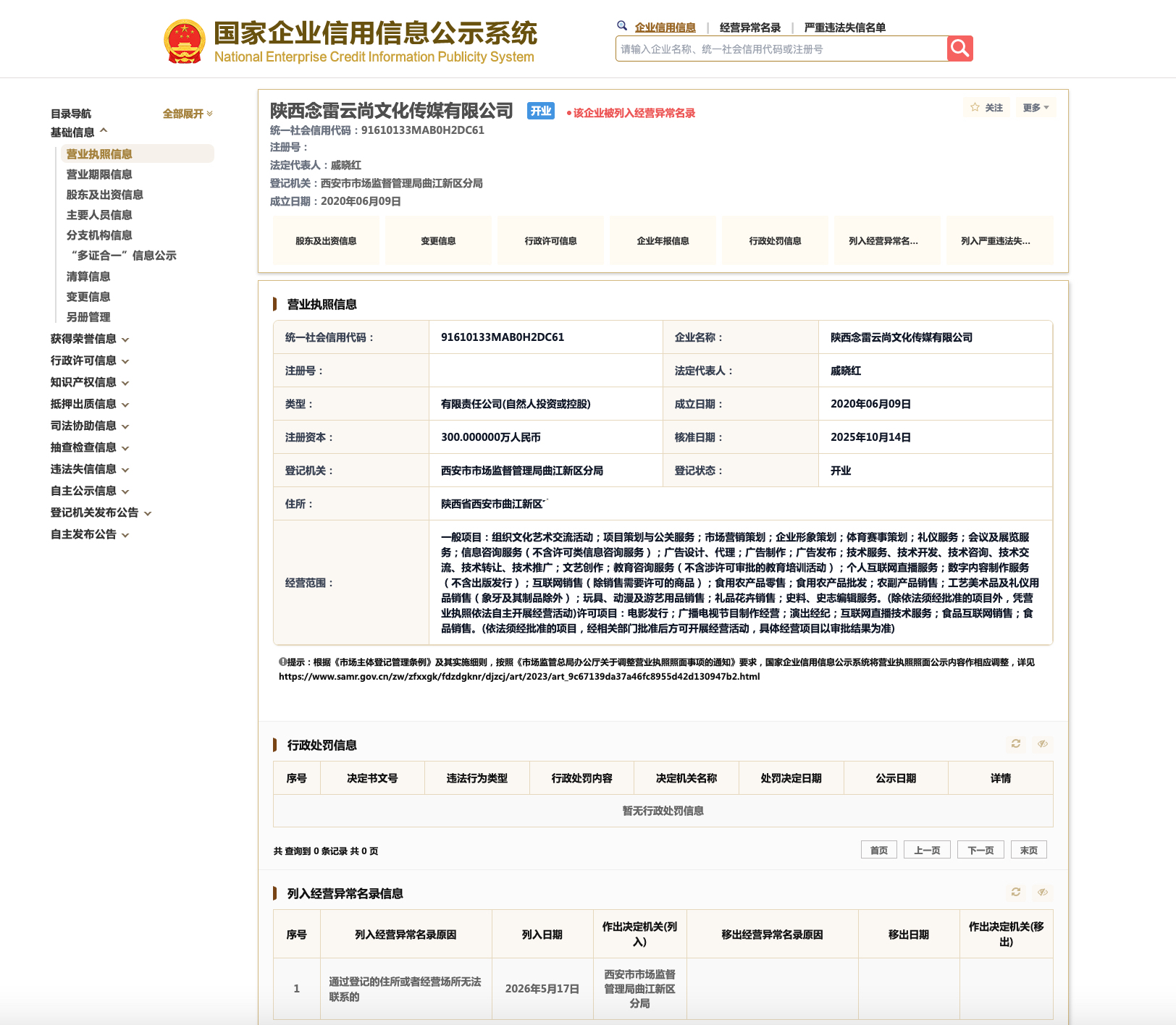Click the enterprise name search field
1176x1025 pixels.
(x=781, y=48)
